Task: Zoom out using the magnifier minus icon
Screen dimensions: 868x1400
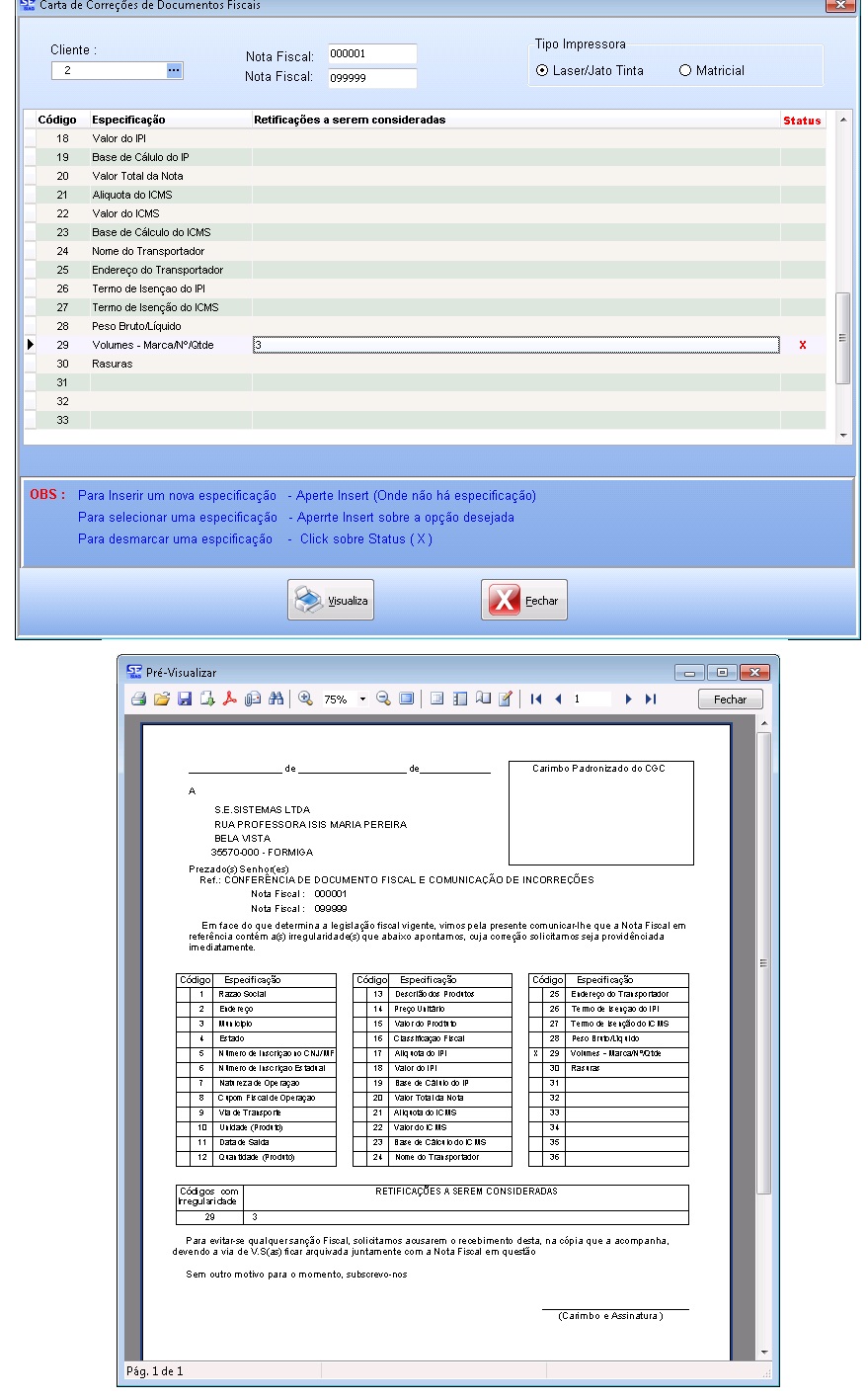Action: [x=383, y=700]
